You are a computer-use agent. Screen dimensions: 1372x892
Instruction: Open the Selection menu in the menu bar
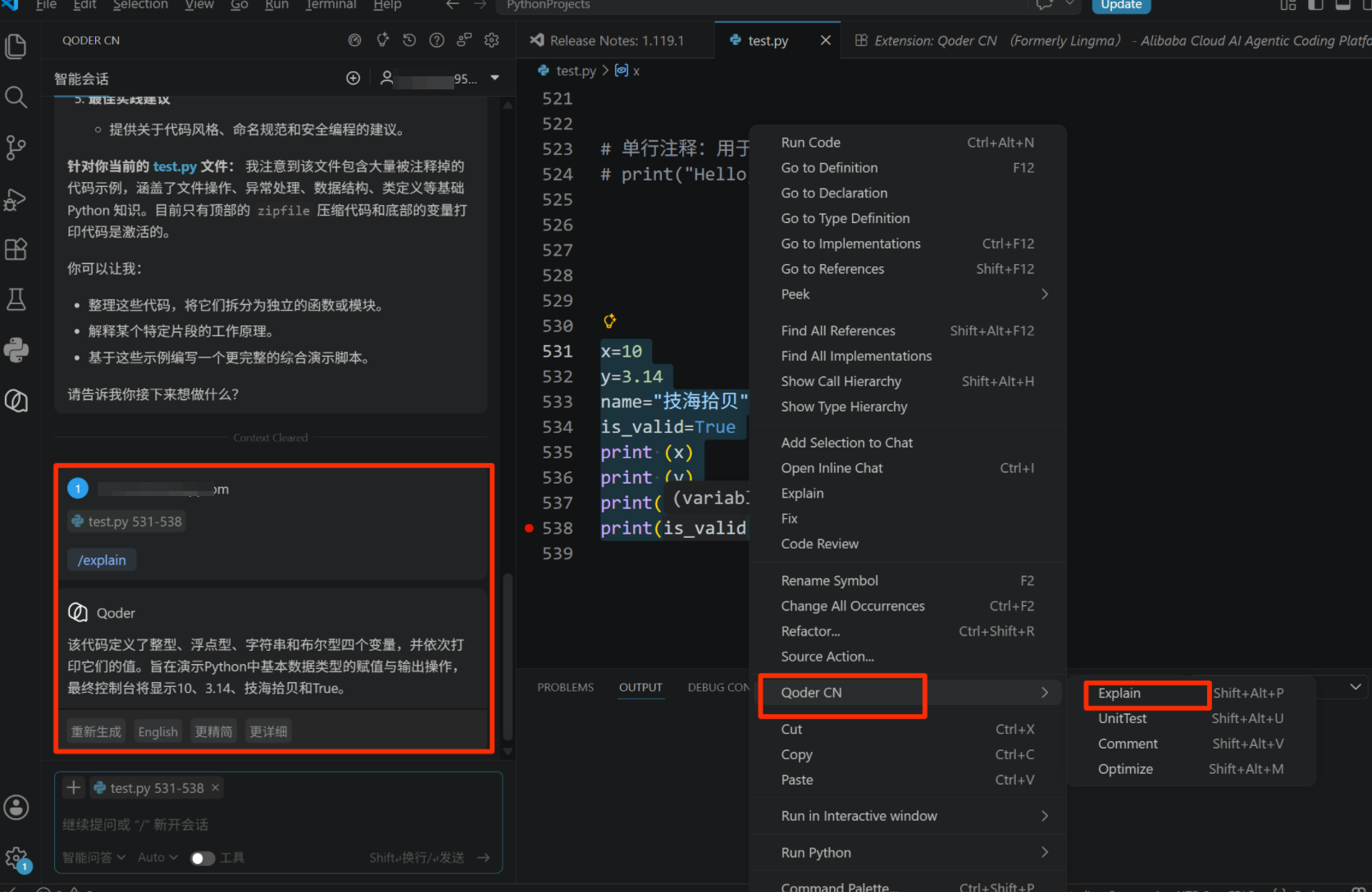[x=140, y=5]
